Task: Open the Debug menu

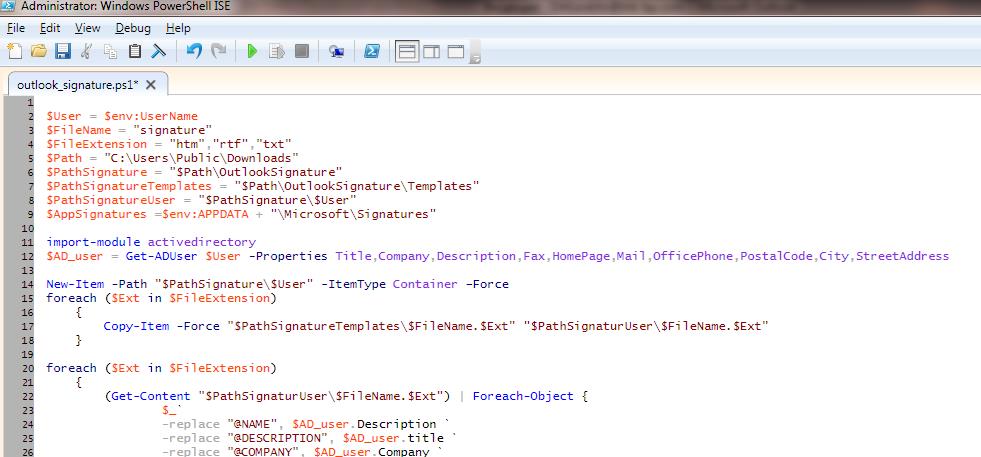Action: click(x=133, y=28)
